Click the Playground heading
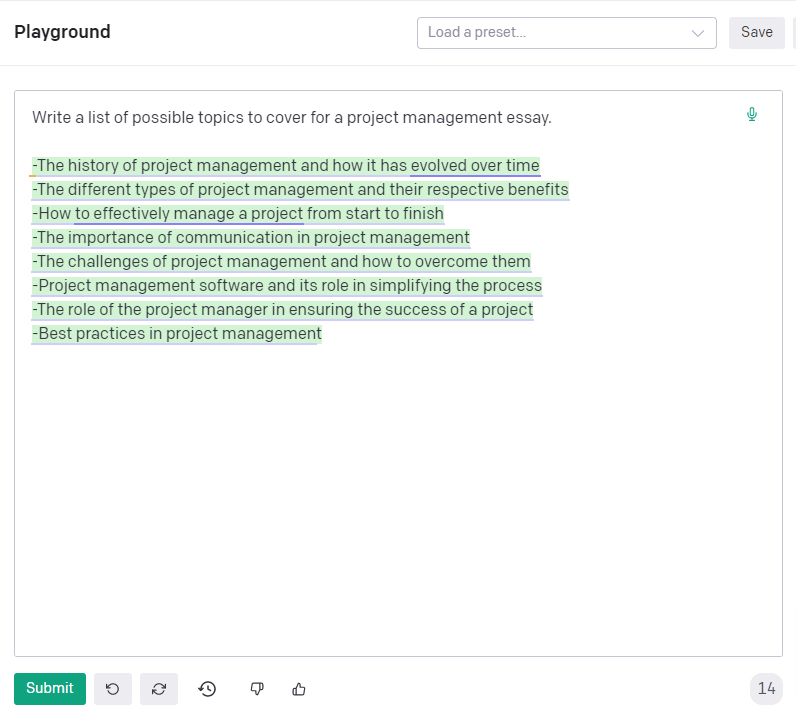The height and width of the screenshot is (717, 796). [62, 32]
